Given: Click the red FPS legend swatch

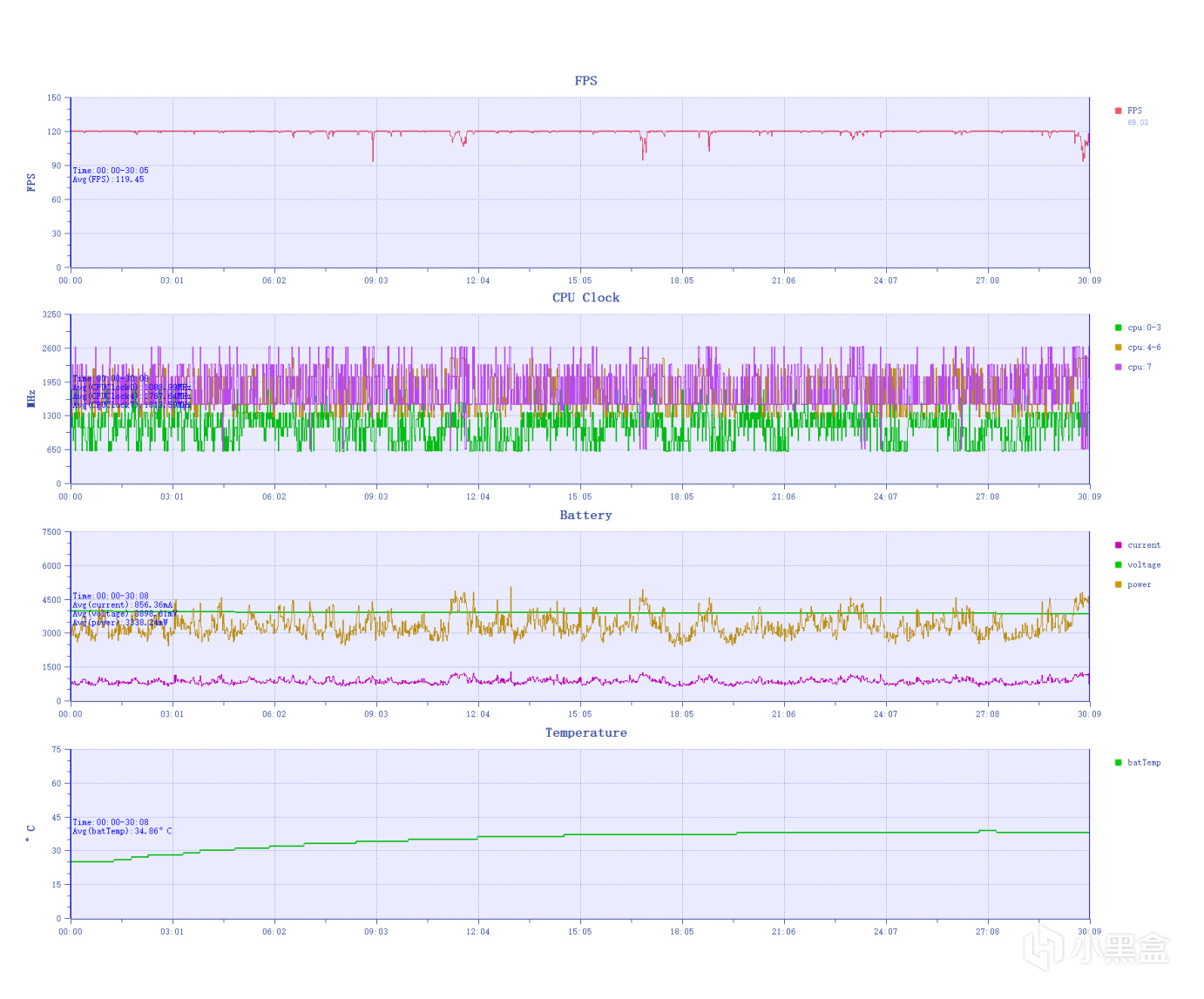Looking at the screenshot, I should (x=1118, y=111).
